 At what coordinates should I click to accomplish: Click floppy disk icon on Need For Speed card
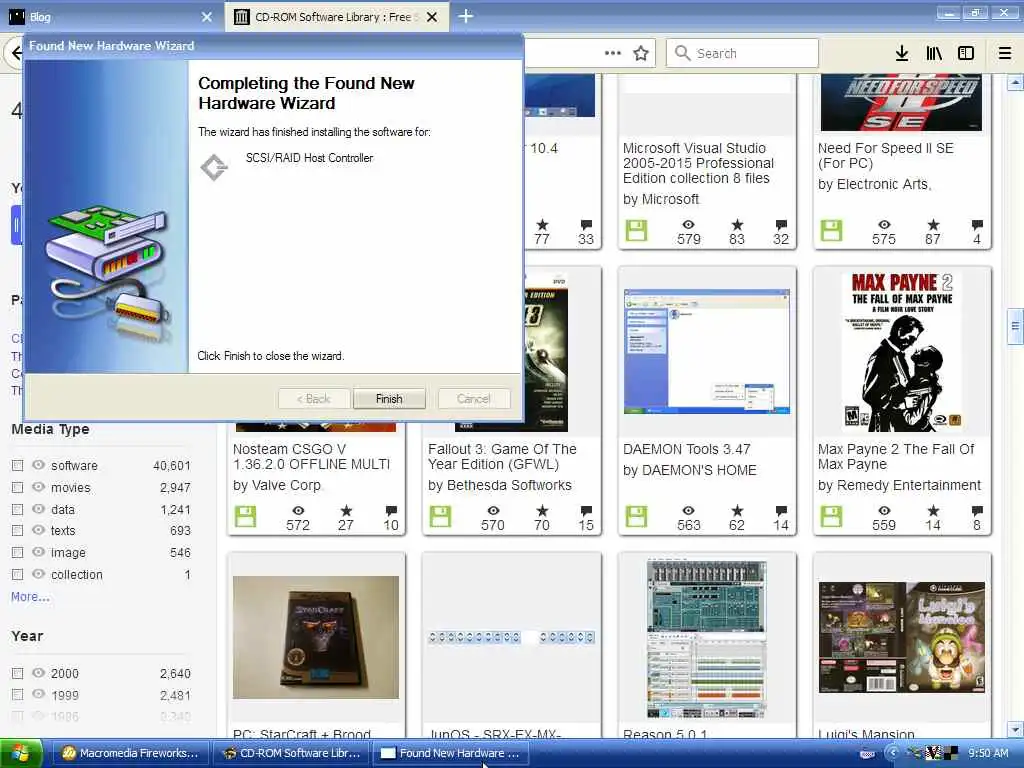pyautogui.click(x=831, y=231)
